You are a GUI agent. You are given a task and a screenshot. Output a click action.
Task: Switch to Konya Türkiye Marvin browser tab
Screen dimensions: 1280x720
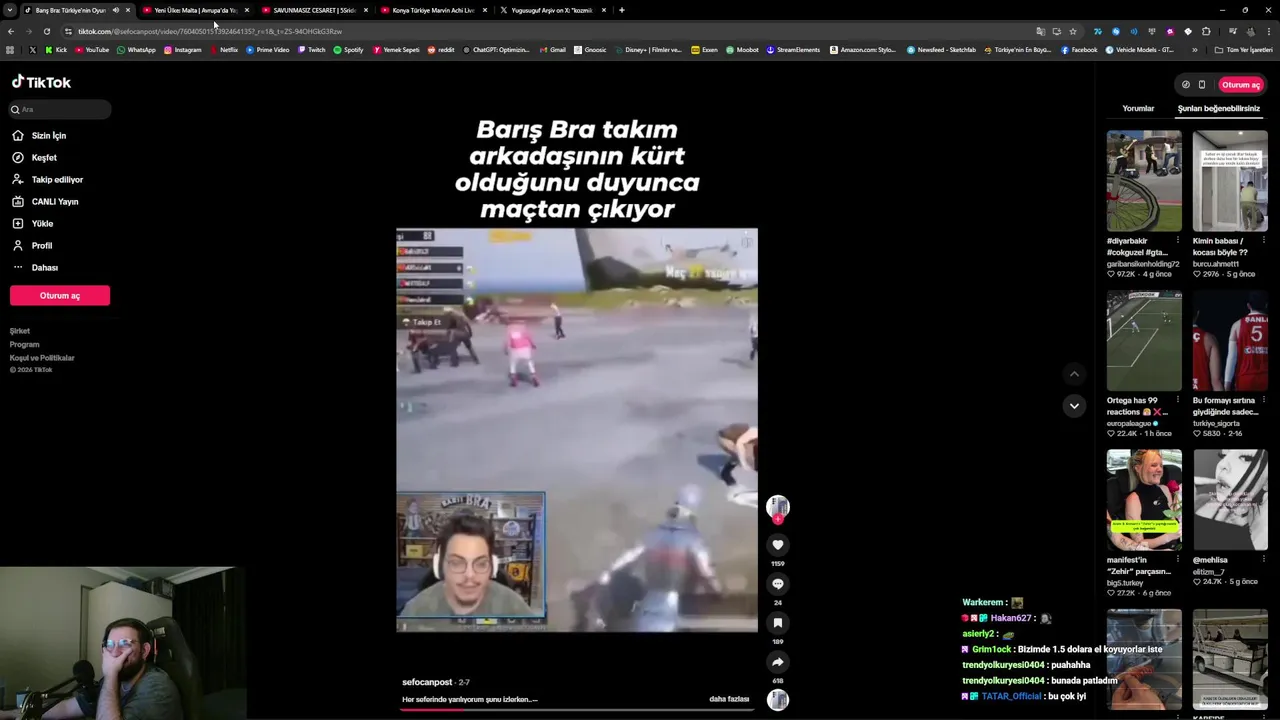tap(434, 10)
